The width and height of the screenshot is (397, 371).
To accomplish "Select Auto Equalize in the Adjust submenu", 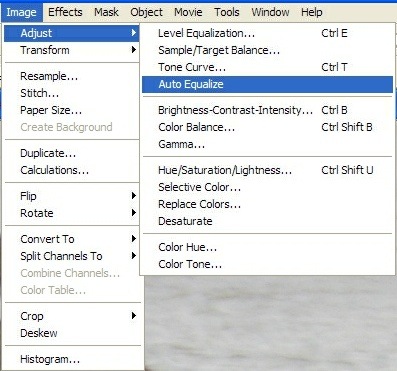I will pyautogui.click(x=267, y=84).
